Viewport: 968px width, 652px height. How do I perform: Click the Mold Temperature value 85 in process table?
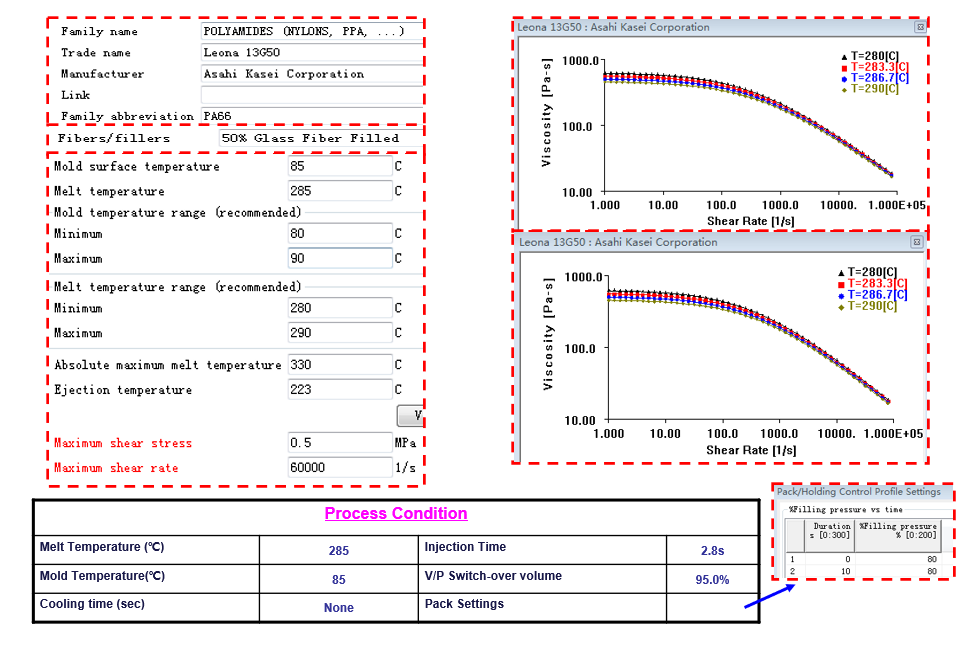point(339,580)
